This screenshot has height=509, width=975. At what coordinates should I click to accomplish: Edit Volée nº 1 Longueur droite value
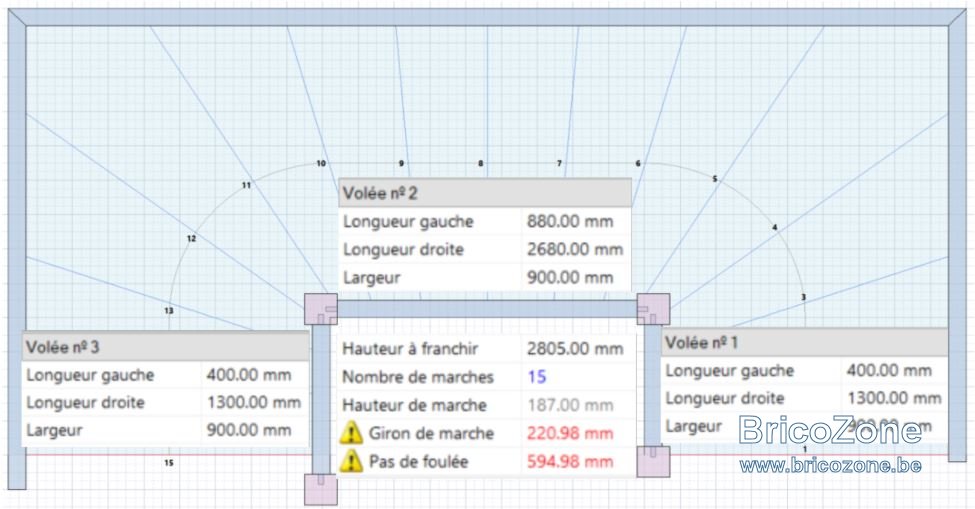coord(894,398)
